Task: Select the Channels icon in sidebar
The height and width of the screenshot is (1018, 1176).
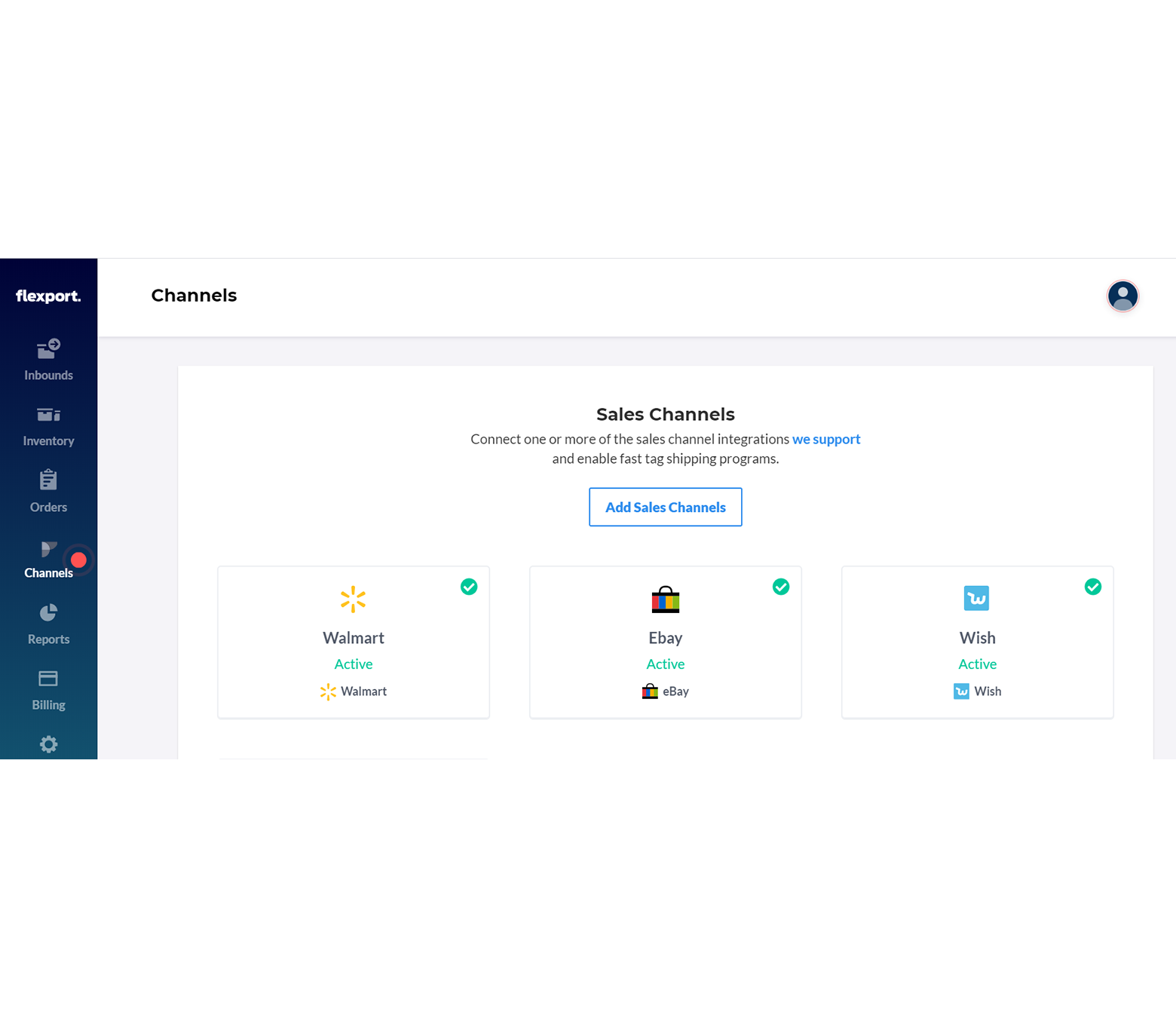Action: coord(49,549)
